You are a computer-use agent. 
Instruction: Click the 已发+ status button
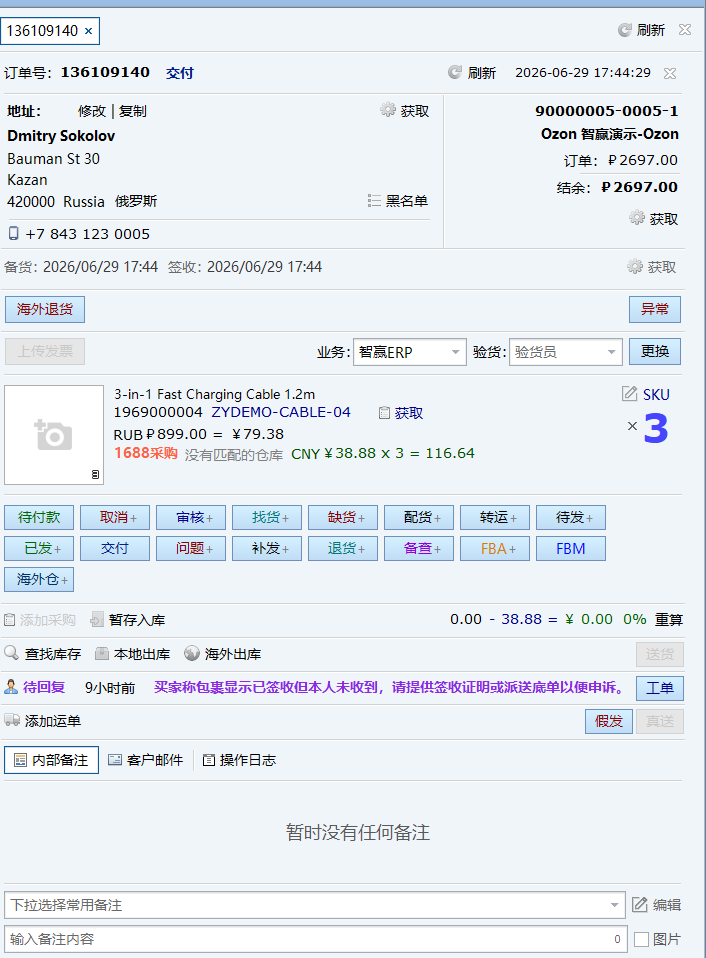[39, 549]
